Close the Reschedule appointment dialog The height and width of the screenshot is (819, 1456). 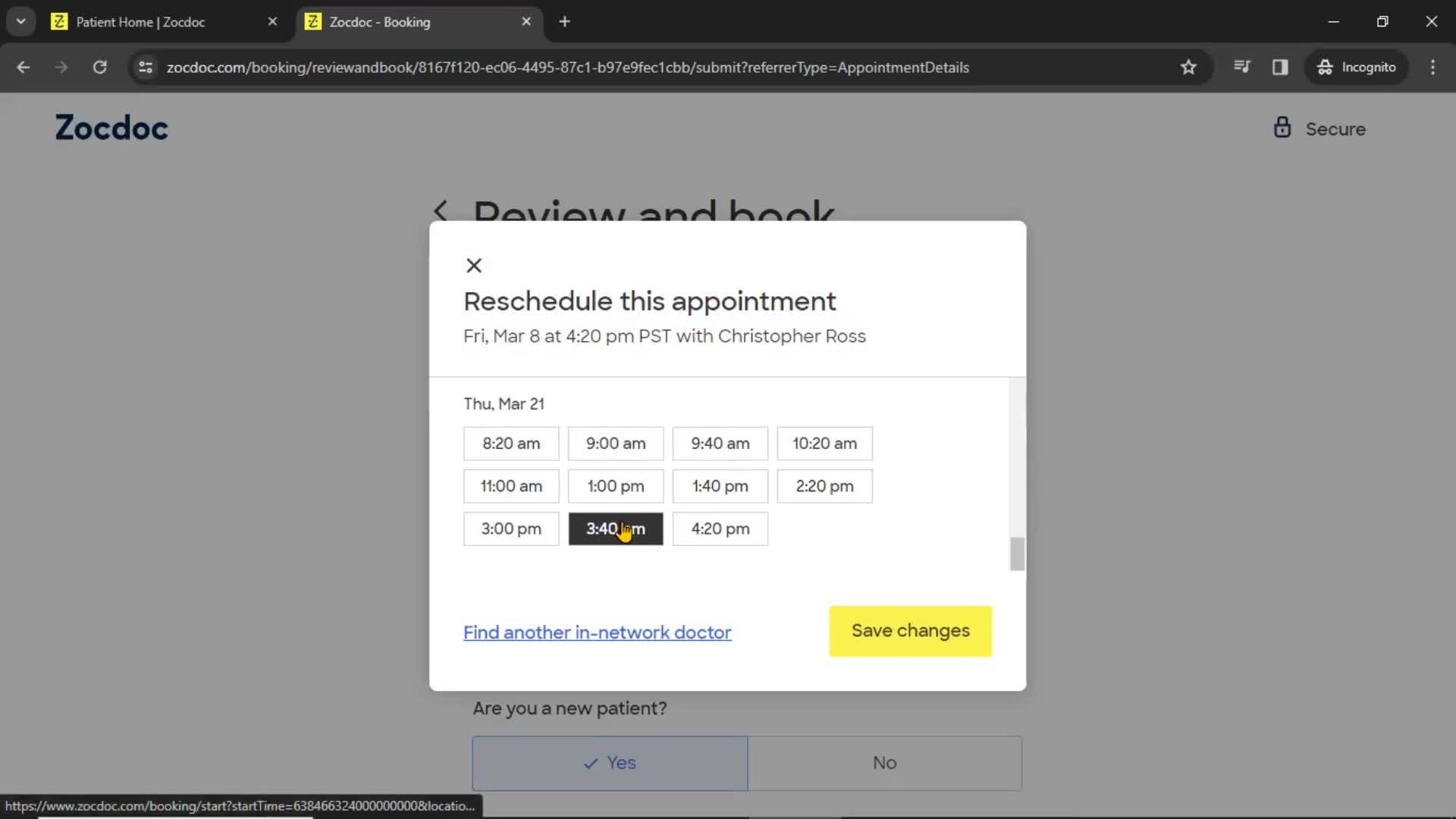click(x=474, y=265)
